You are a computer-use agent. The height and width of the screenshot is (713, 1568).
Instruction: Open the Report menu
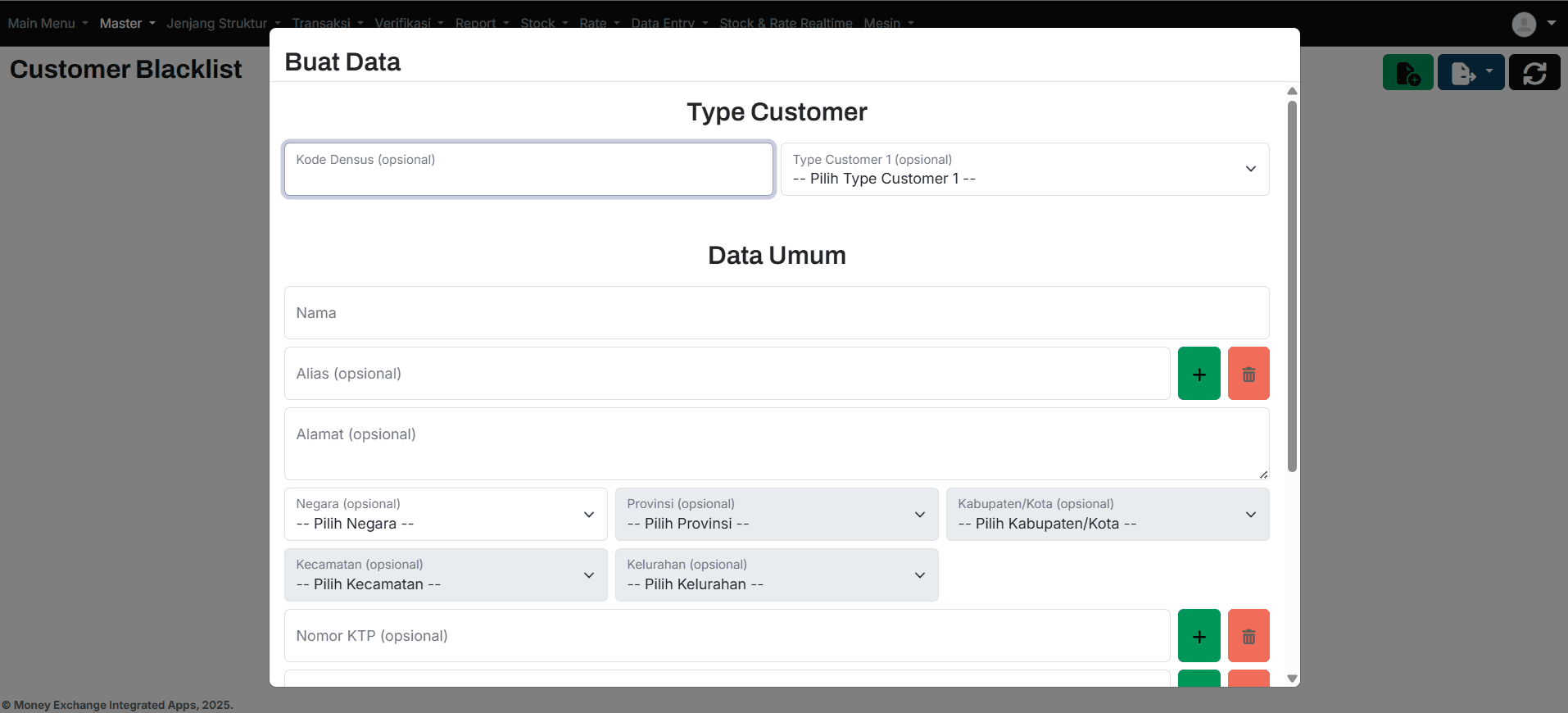tap(482, 23)
